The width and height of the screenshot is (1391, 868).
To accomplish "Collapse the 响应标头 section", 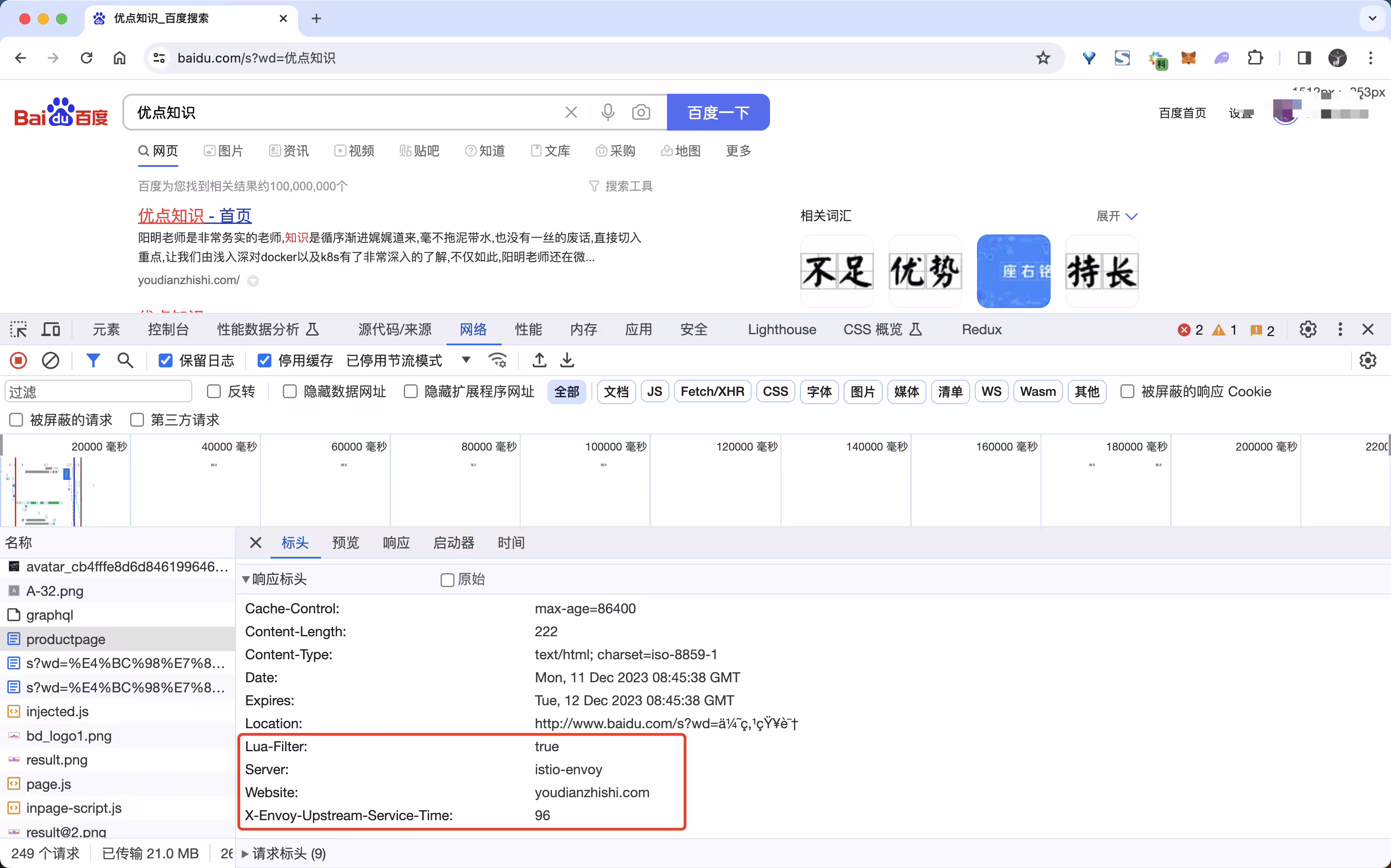I will (x=275, y=579).
